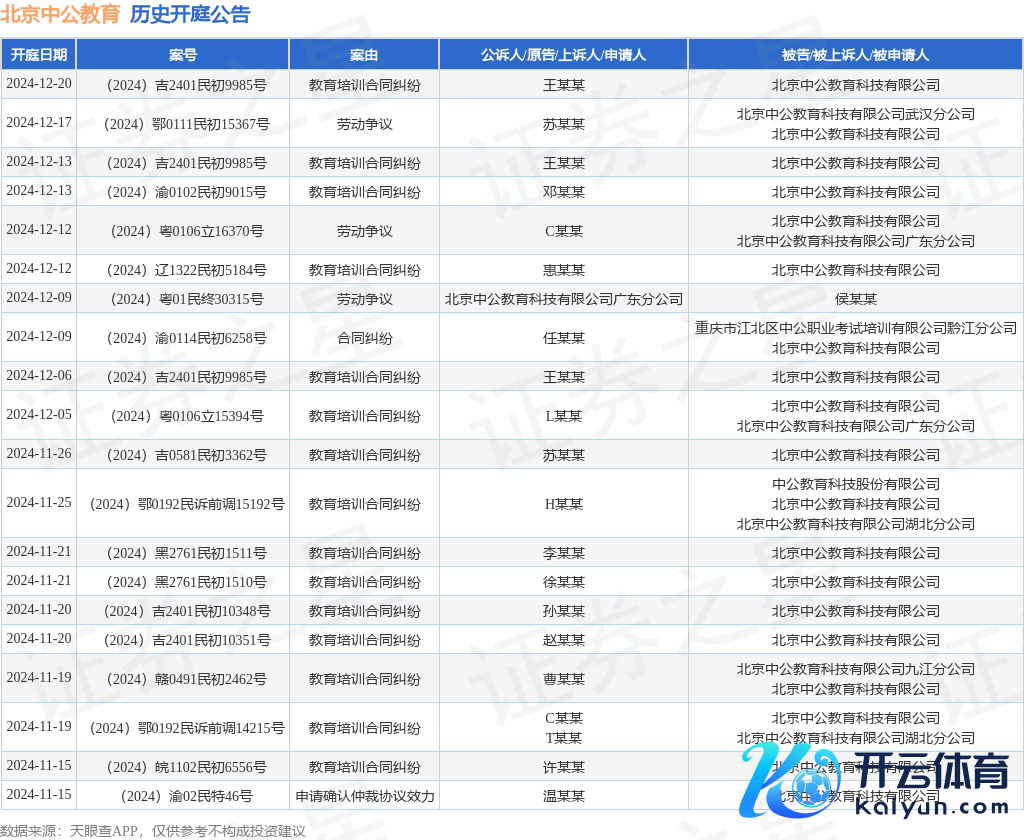Click the 历史开庭公告 heading
Screen dimensions: 1024x840
[x=190, y=14]
